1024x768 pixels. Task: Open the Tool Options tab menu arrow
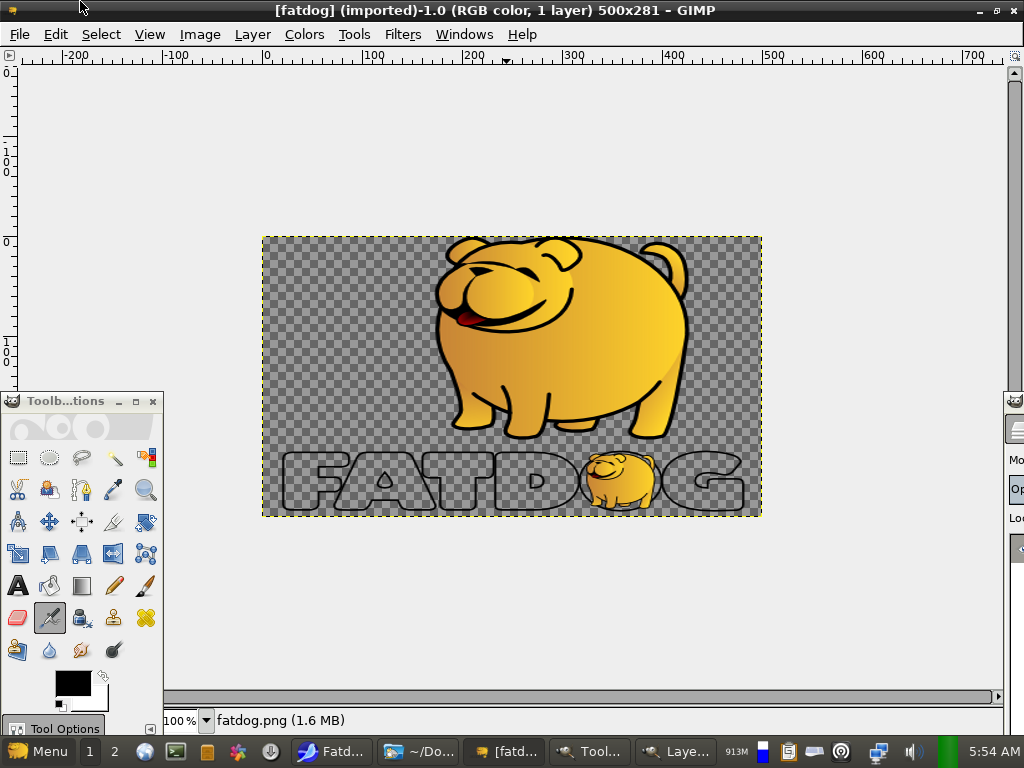coord(151,729)
